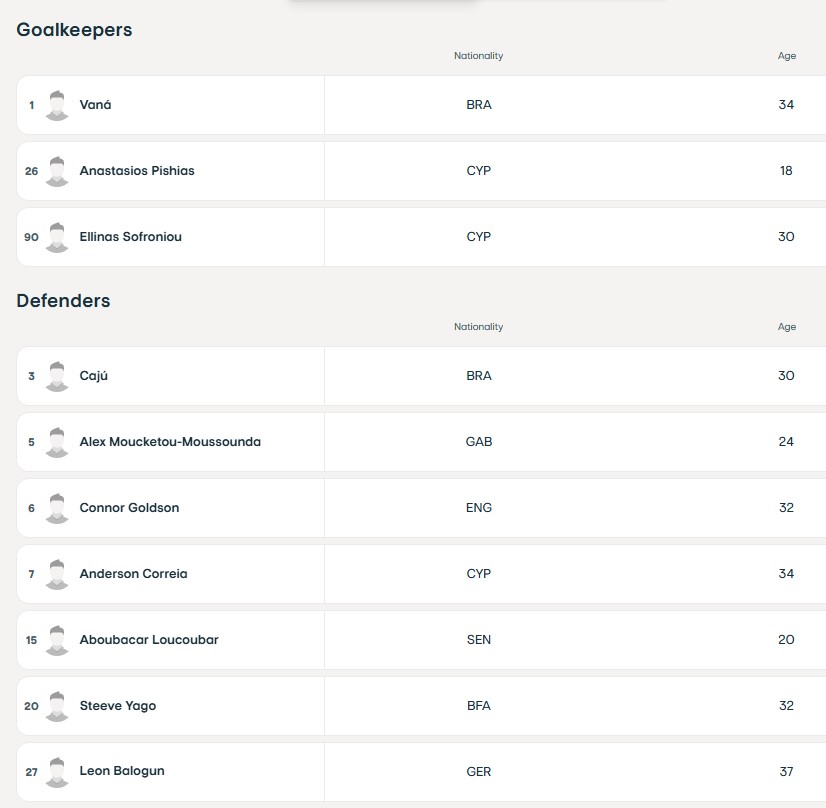Click the Defenders section heading
This screenshot has height=808, width=826.
63,301
